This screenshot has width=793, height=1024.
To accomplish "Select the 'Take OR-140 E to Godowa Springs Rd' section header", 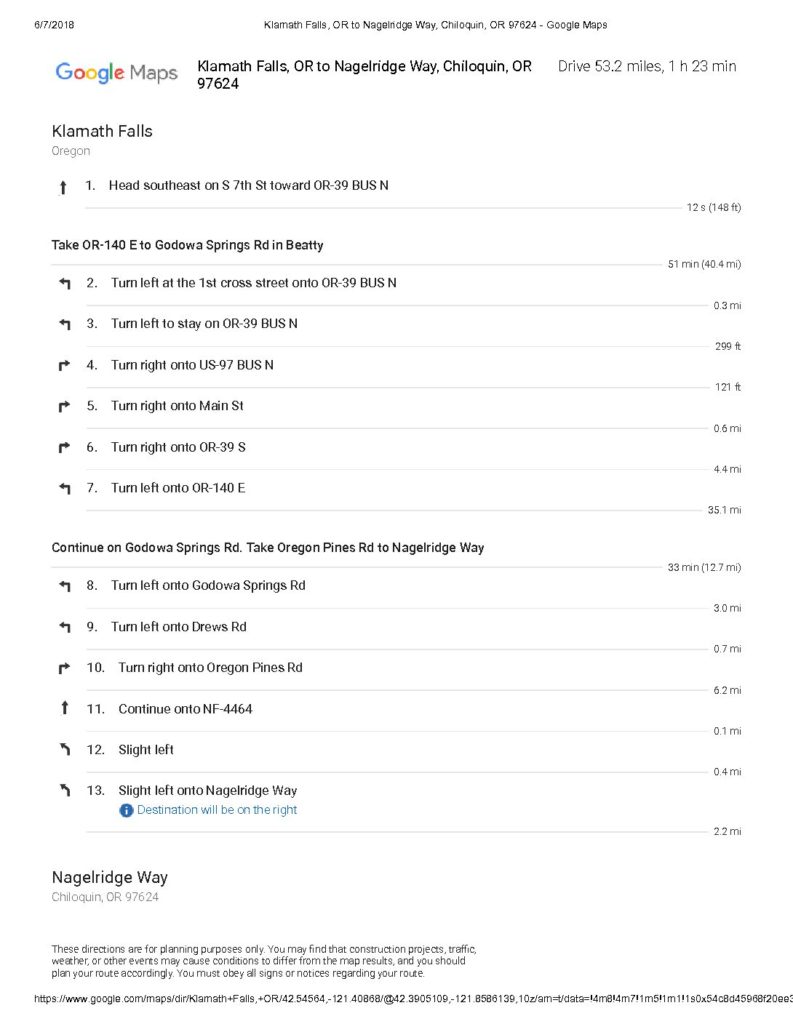I will click(x=187, y=246).
